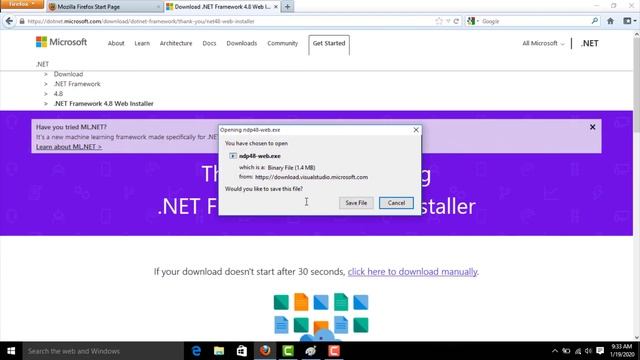Open the Learn nav item

(142, 43)
